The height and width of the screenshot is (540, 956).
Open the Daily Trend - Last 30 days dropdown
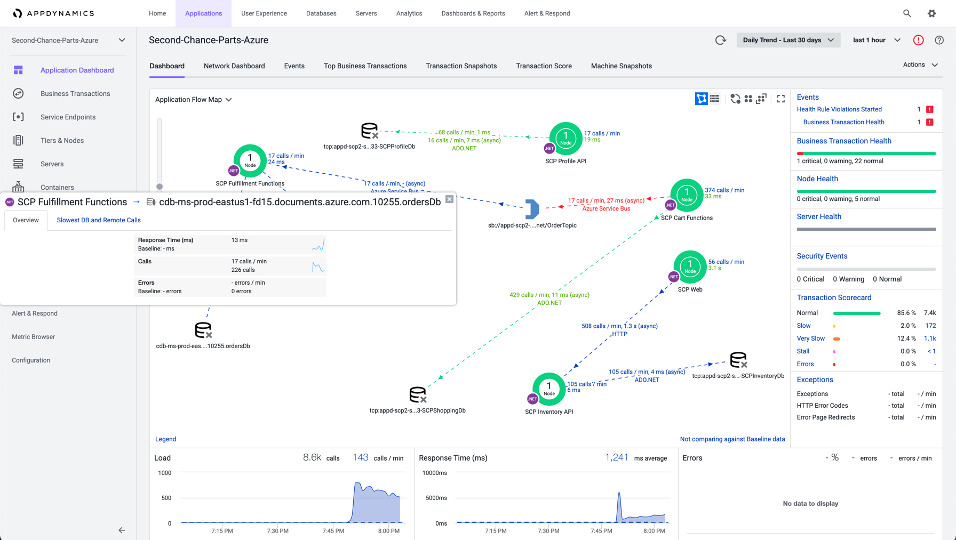point(788,40)
